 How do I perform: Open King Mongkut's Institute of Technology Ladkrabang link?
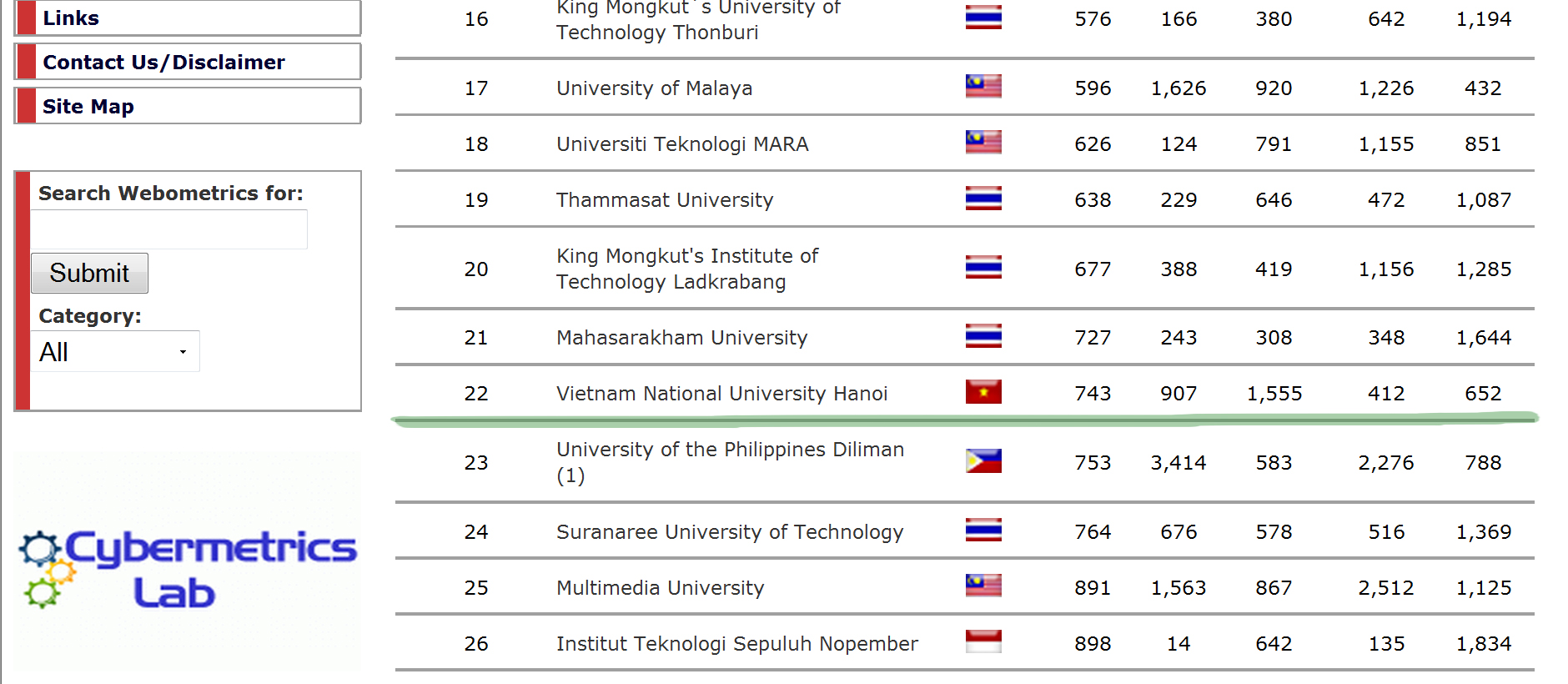click(x=687, y=269)
